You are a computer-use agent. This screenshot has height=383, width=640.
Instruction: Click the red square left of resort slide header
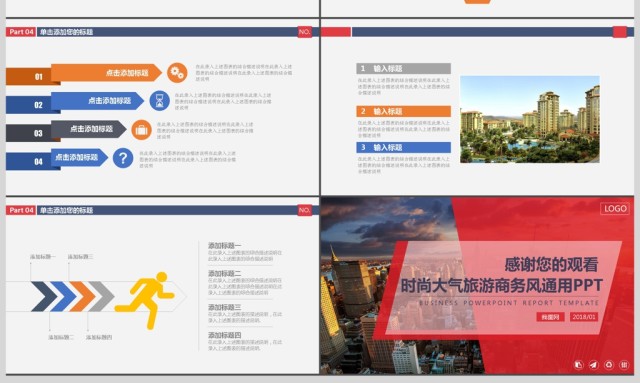pyautogui.click(x=336, y=32)
